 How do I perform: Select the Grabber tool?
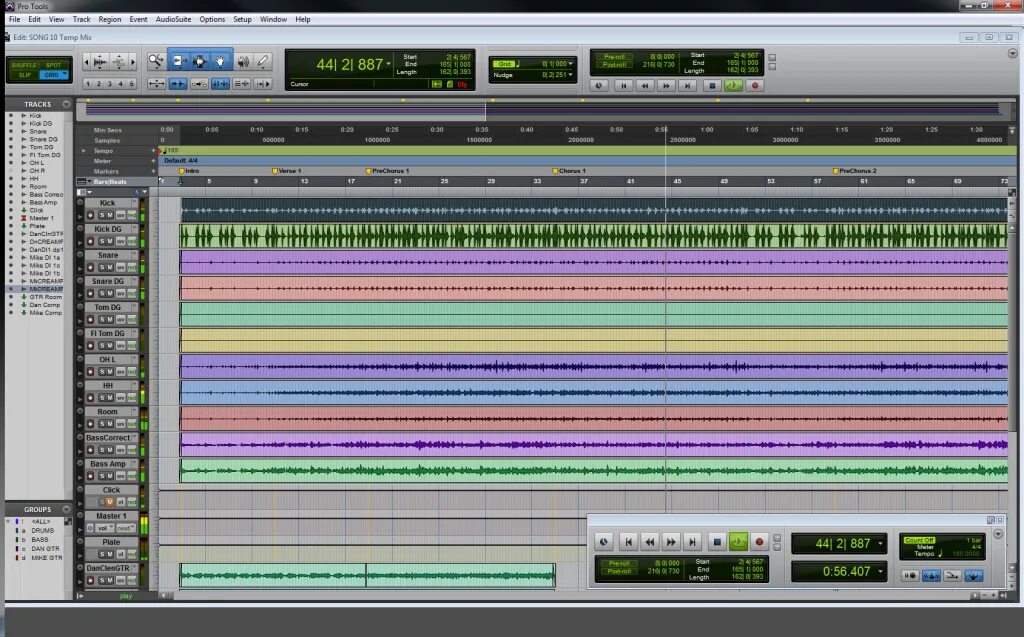[220, 61]
